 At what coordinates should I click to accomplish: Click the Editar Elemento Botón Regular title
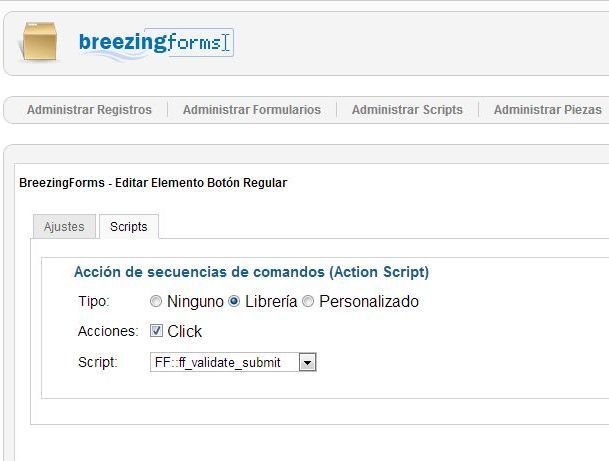coord(201,183)
